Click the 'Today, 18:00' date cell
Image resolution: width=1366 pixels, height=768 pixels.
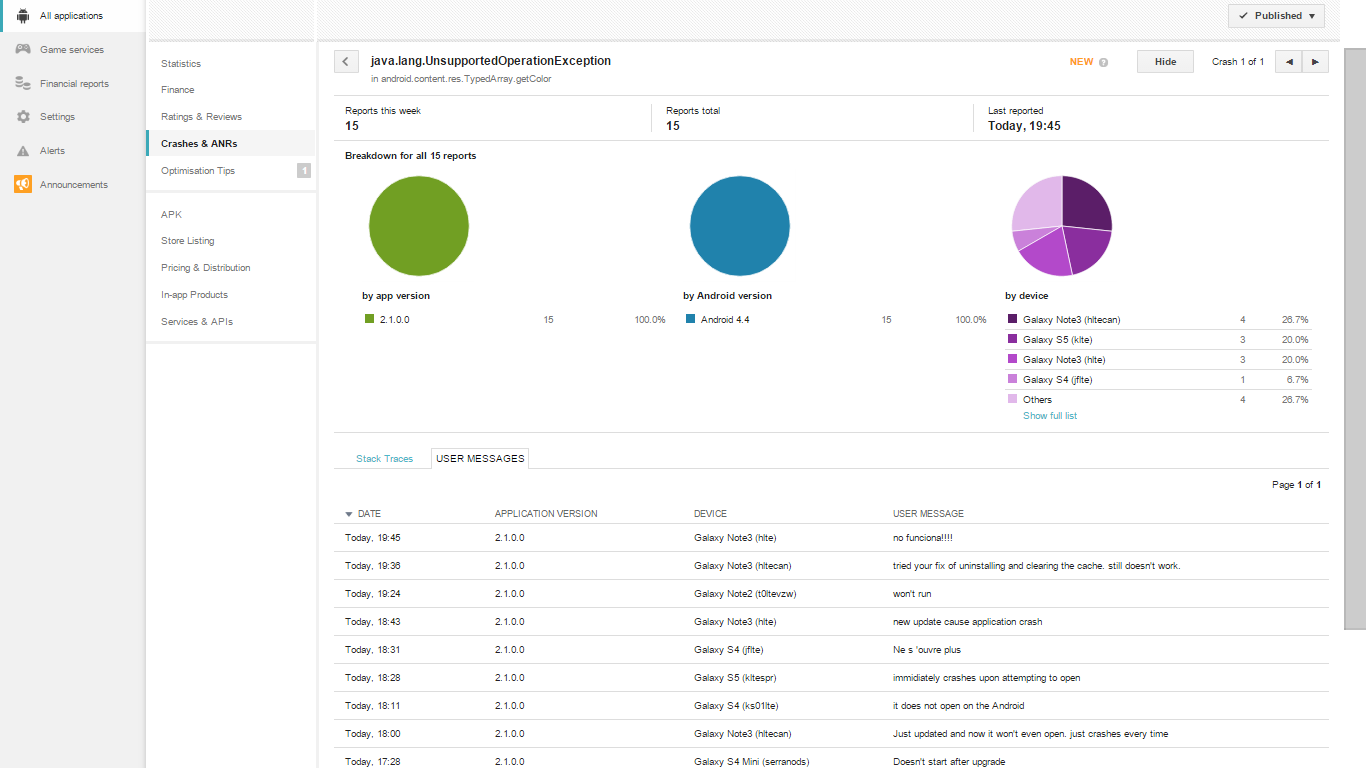tap(373, 734)
